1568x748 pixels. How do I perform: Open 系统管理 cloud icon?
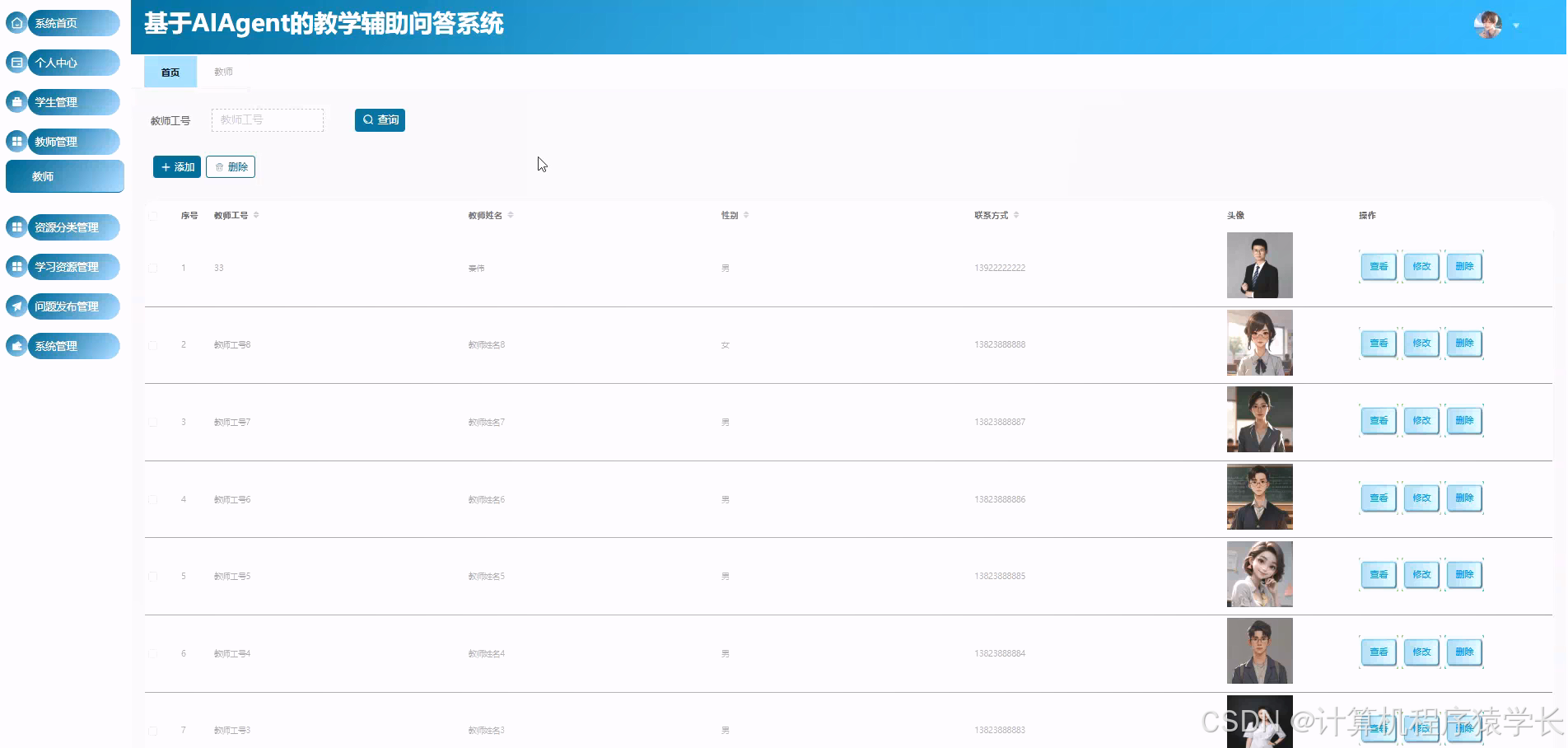[16, 345]
